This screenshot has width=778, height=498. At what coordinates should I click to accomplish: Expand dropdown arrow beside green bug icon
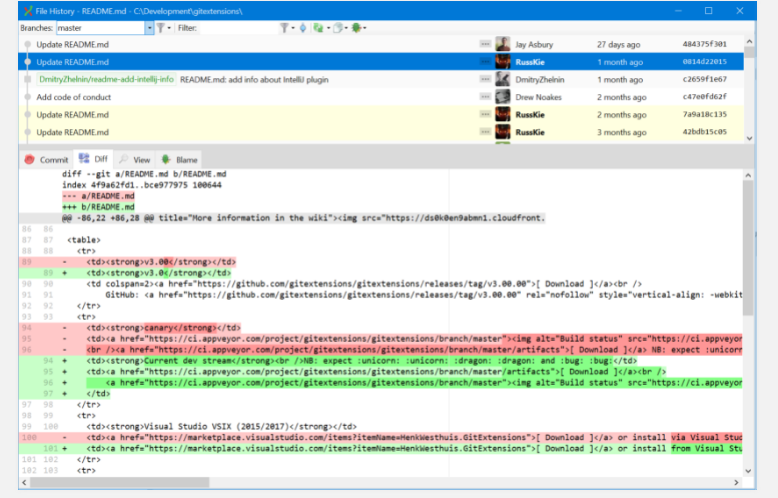pyautogui.click(x=365, y=28)
